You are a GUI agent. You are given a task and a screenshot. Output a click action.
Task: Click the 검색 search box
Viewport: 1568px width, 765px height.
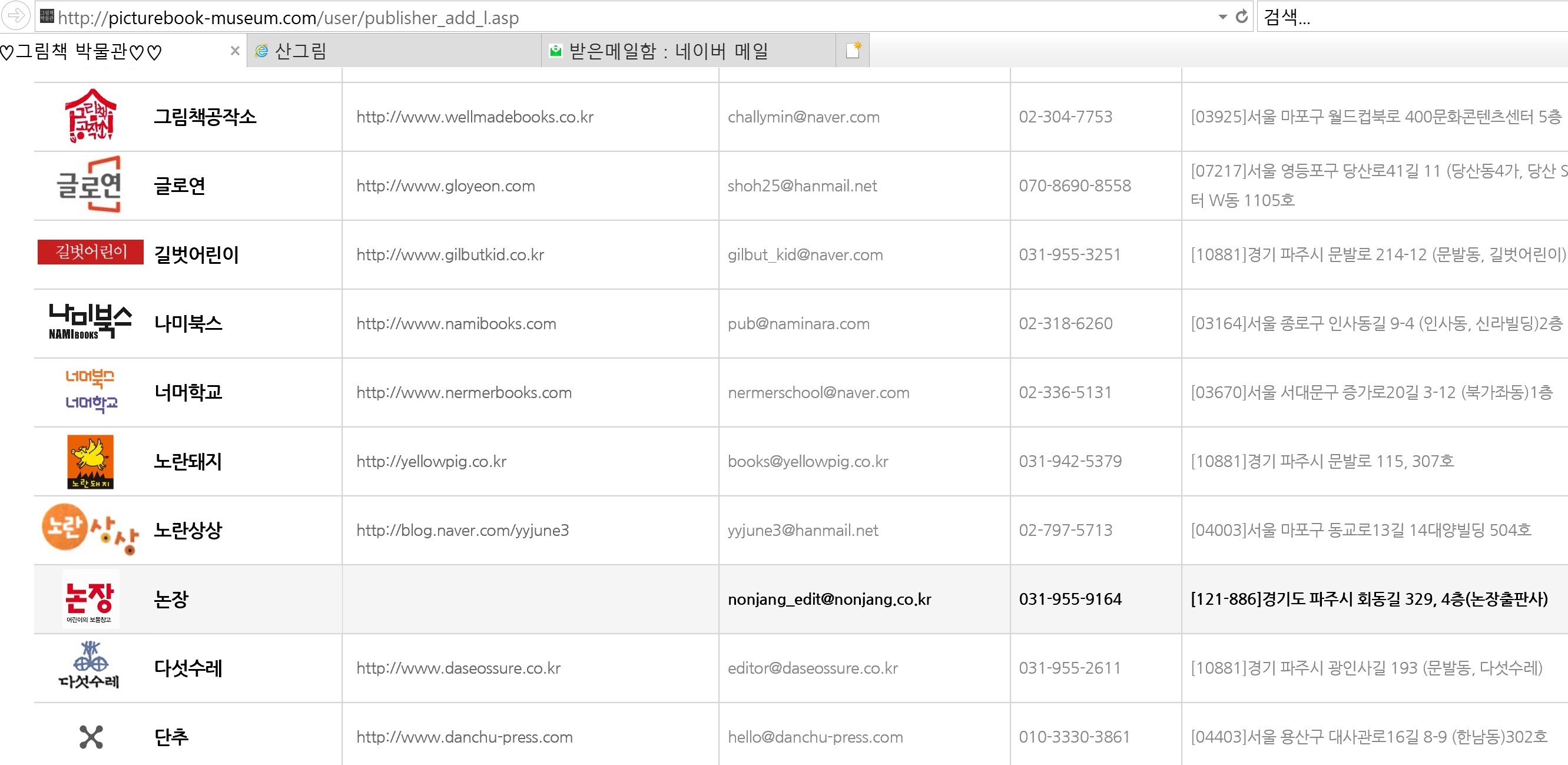click(x=1412, y=17)
